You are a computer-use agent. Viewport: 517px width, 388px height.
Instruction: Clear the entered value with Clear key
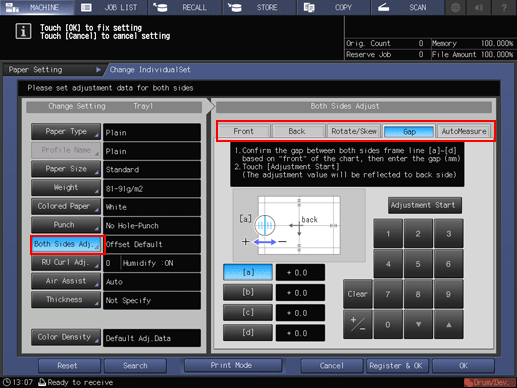tap(358, 294)
